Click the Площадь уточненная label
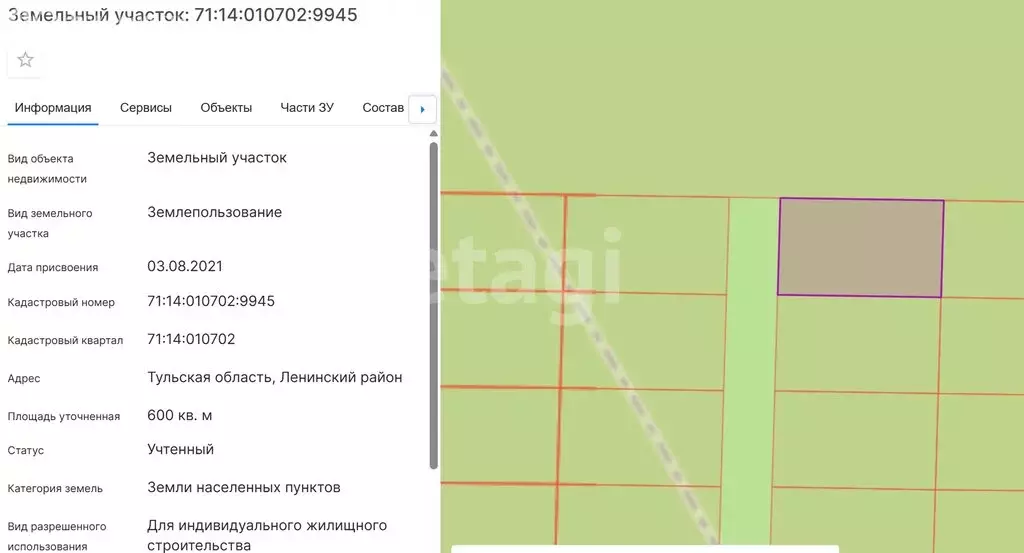The image size is (1024, 553). click(64, 417)
